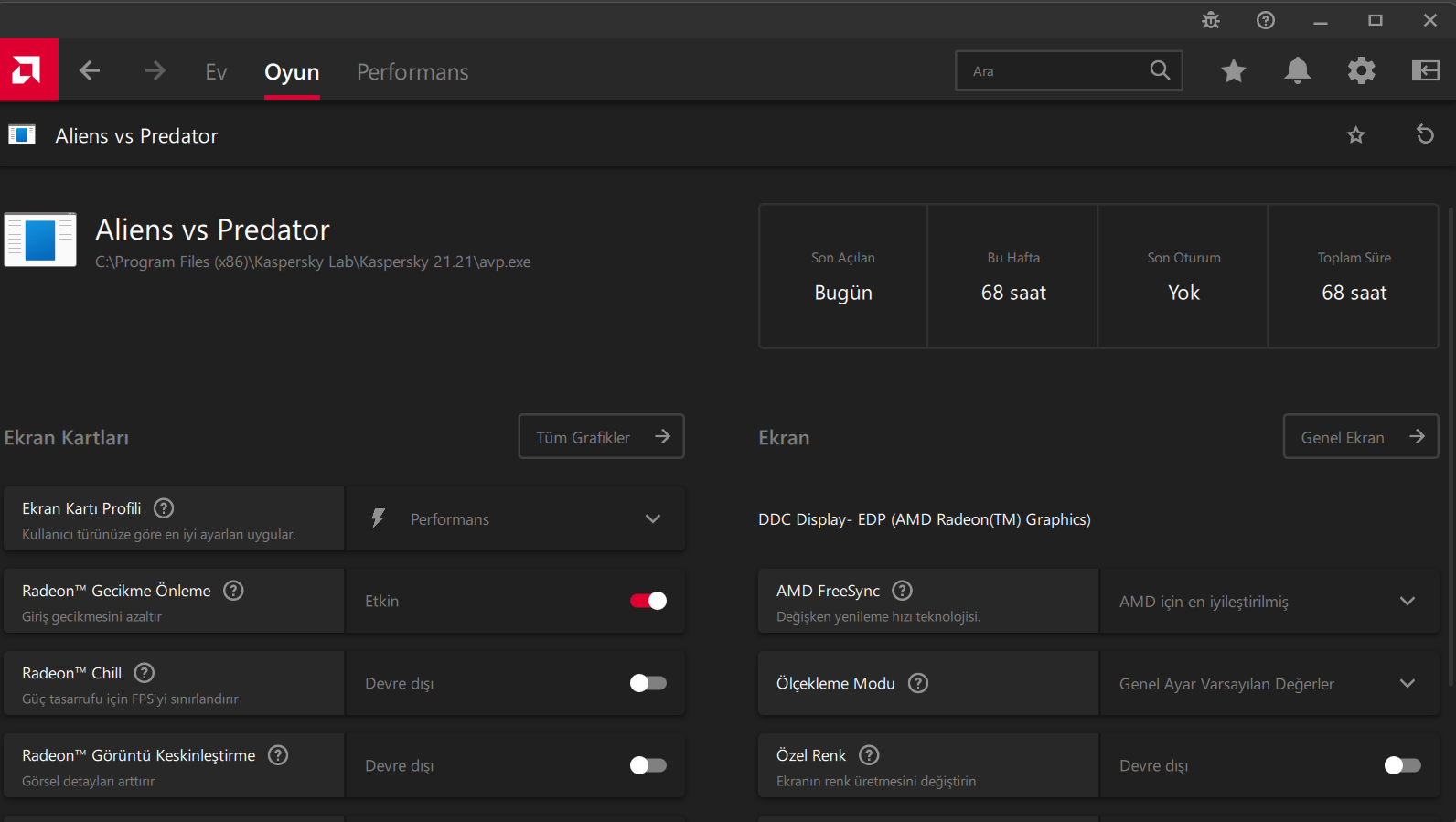This screenshot has height=822, width=1456.
Task: Enable the Radeon Chill toggle
Action: (648, 683)
